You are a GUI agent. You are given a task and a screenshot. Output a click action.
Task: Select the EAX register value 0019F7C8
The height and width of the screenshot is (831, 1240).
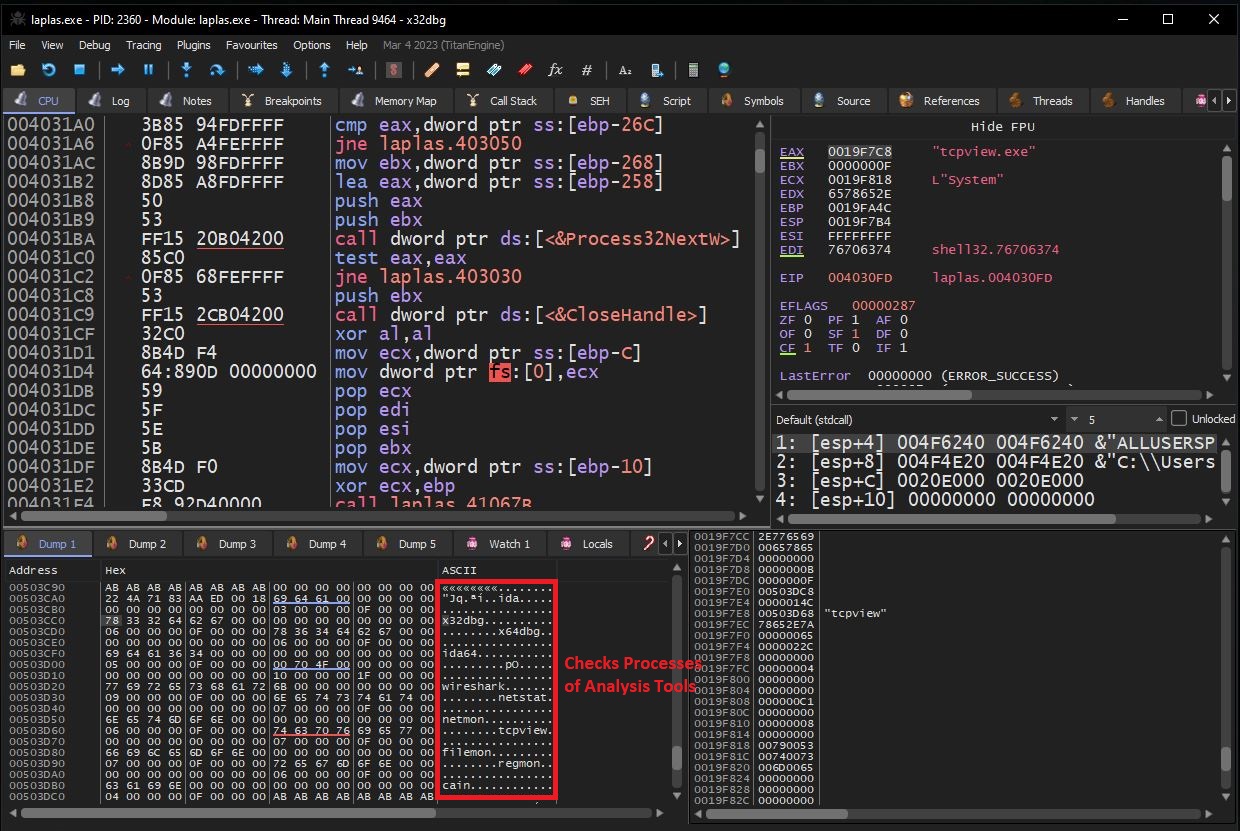[x=859, y=152]
